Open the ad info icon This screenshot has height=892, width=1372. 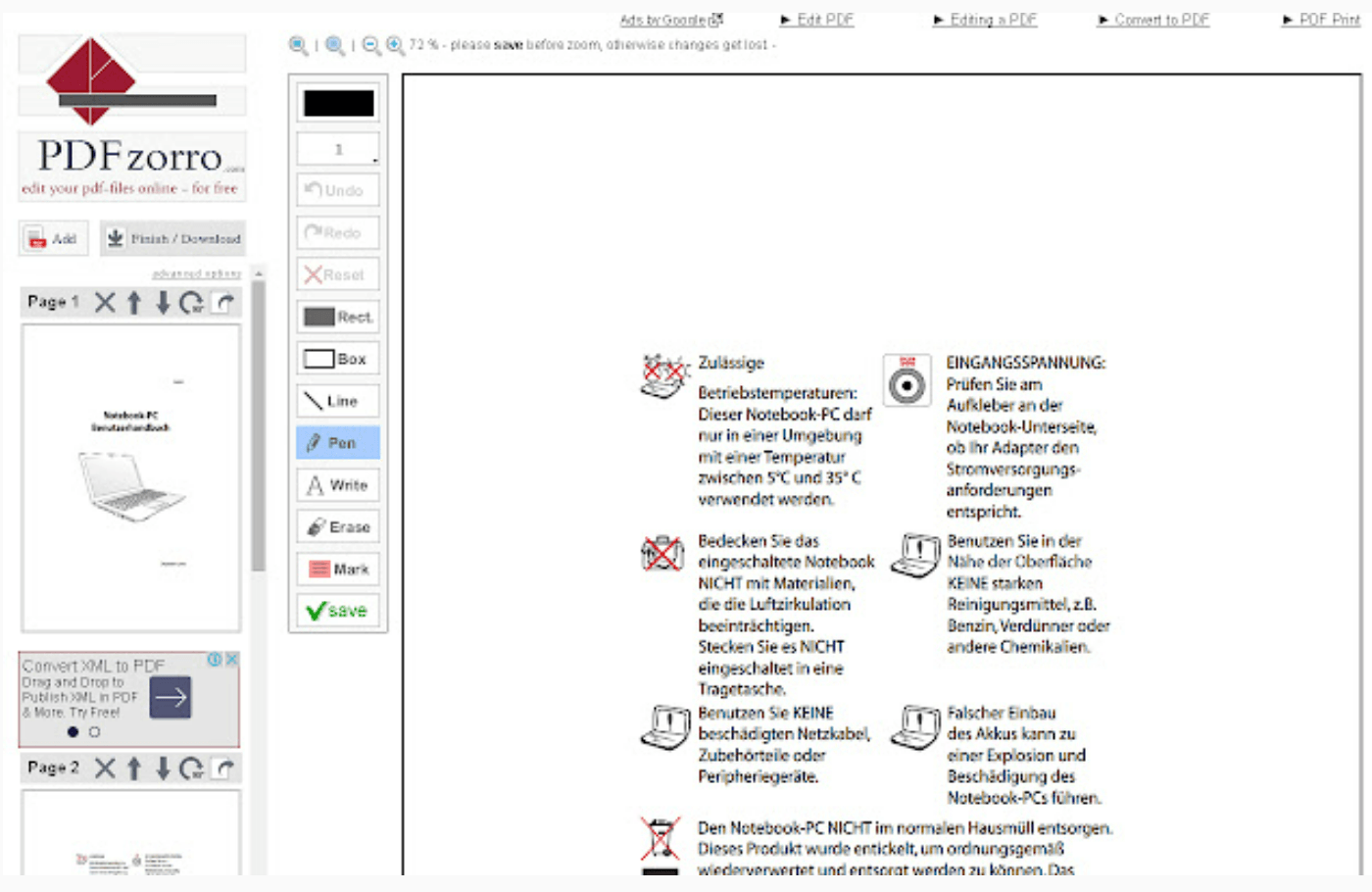pos(215,660)
